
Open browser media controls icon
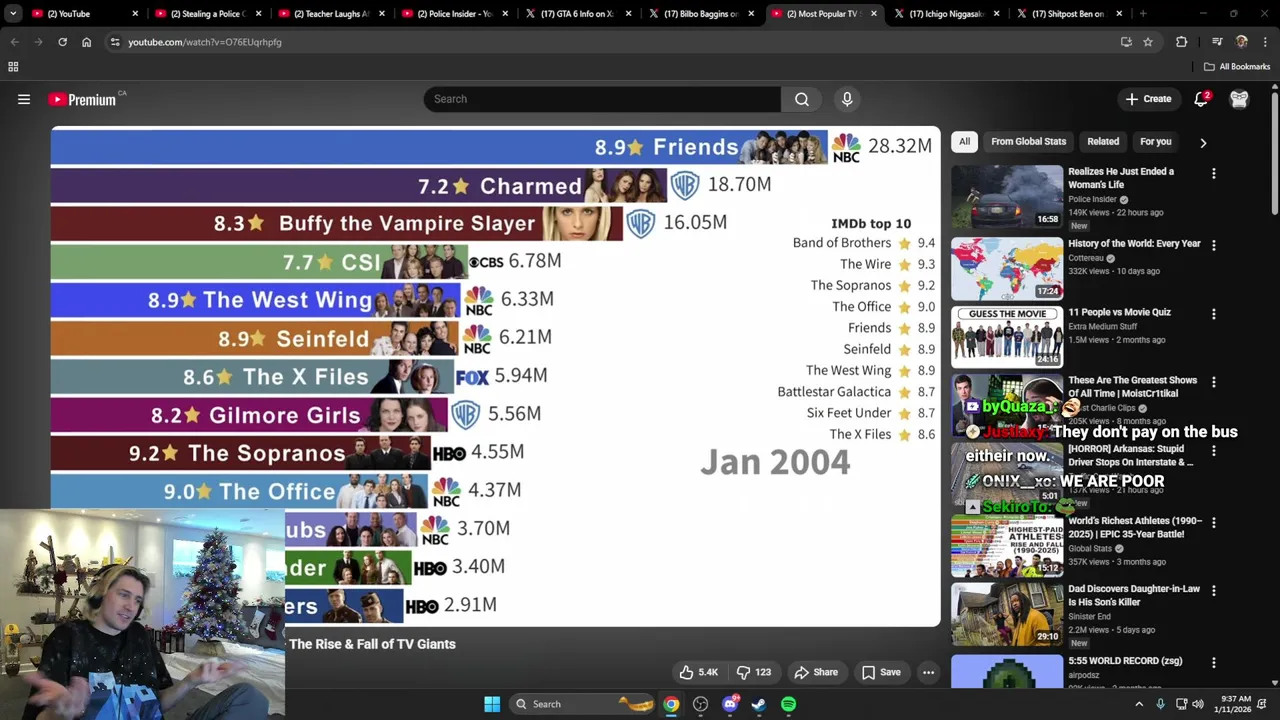pos(1217,42)
